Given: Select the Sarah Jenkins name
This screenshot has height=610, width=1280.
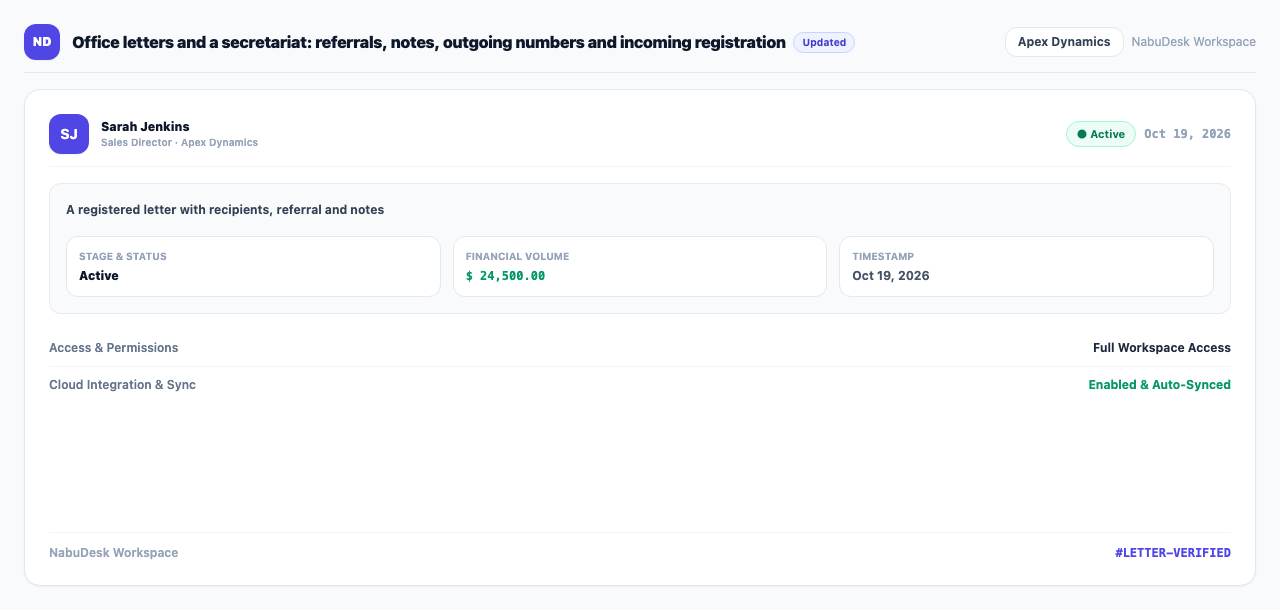Looking at the screenshot, I should click(x=145, y=126).
